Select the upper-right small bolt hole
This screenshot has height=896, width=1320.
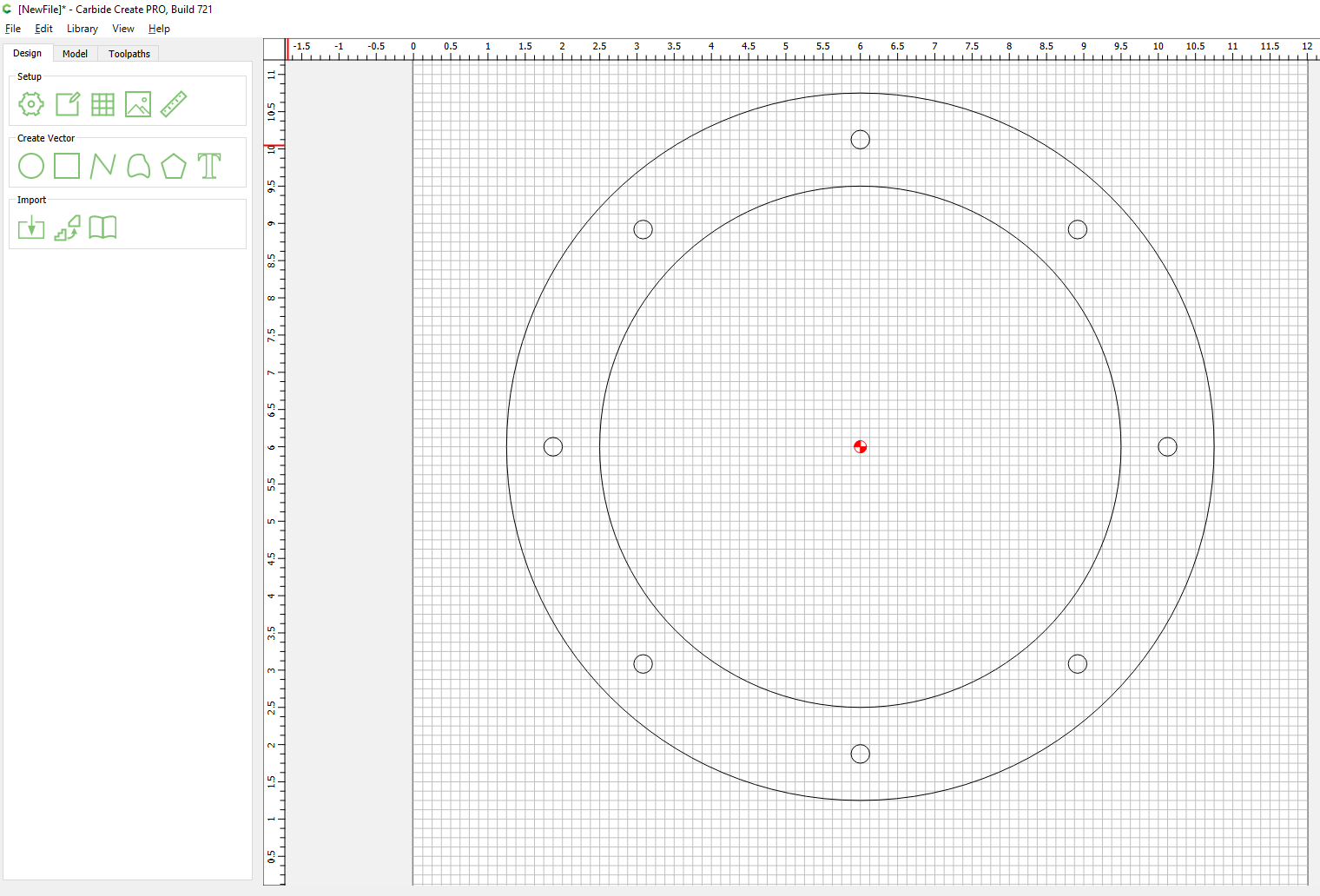click(x=1078, y=229)
